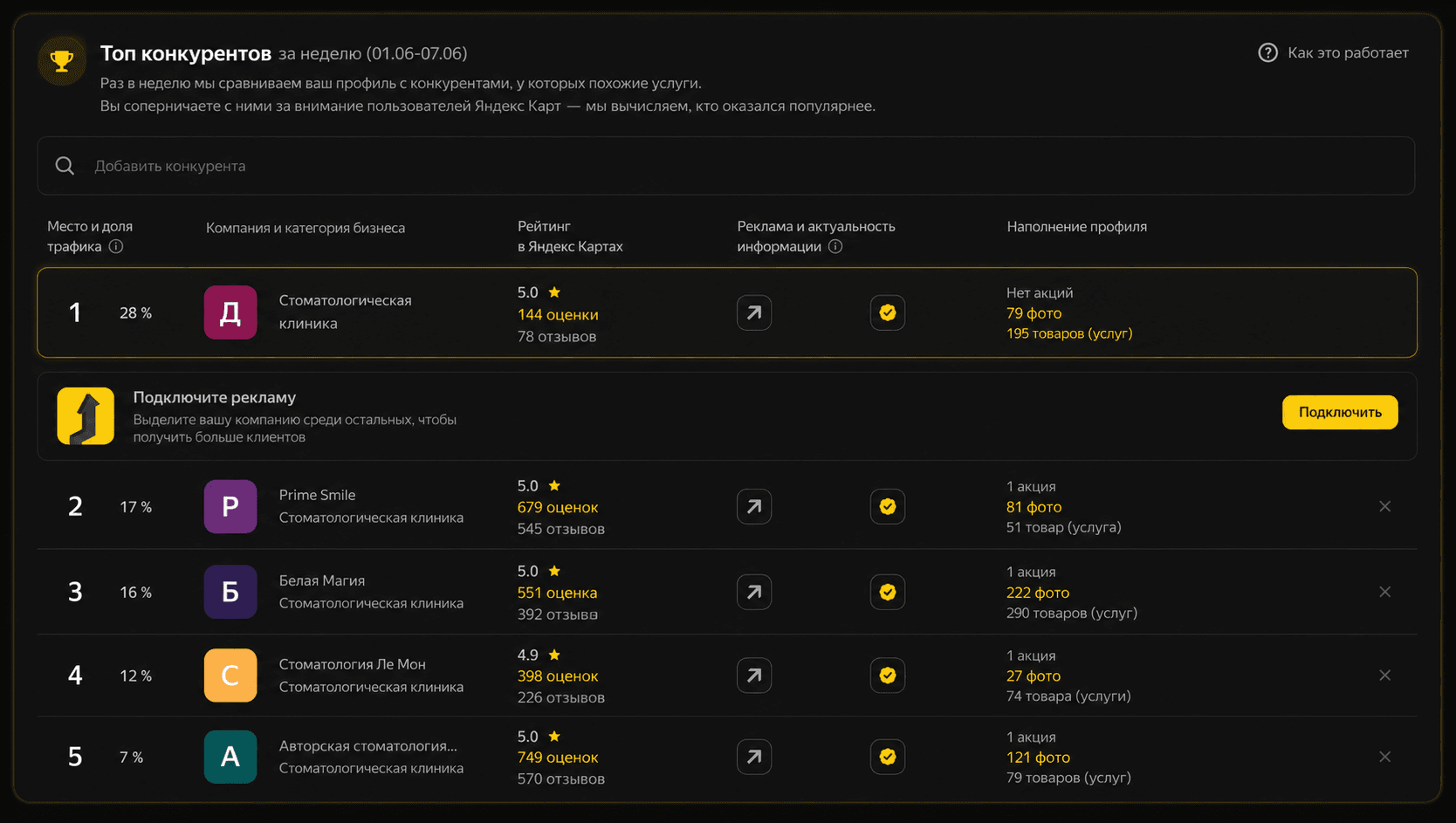
Task: Click the Топ конкурентов heading
Action: click(186, 53)
